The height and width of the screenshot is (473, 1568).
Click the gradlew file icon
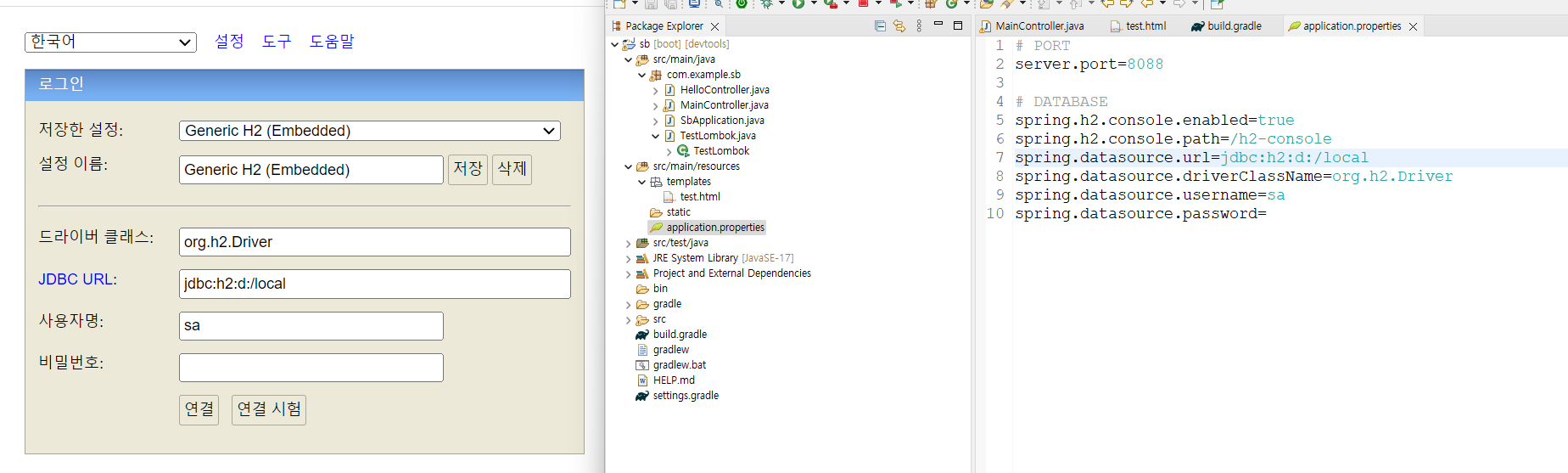[x=642, y=350]
